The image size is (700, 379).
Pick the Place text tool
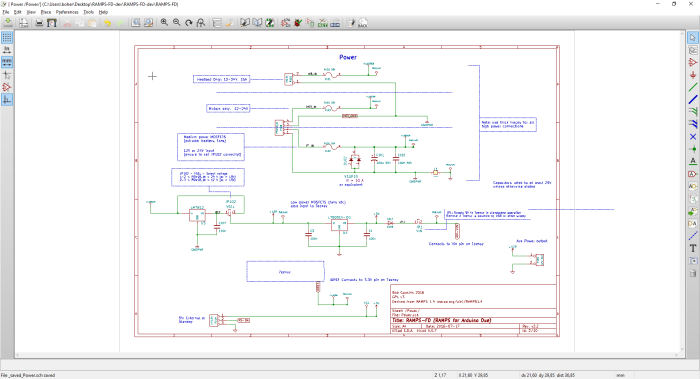692,249
